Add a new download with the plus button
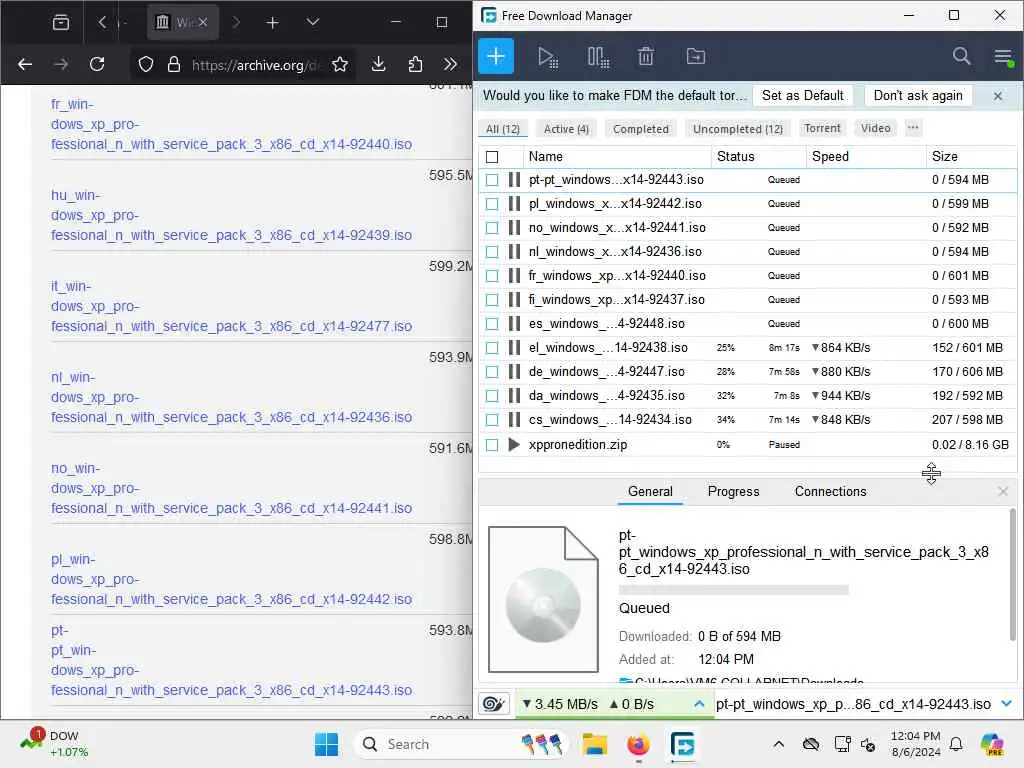1024x768 pixels. click(496, 56)
